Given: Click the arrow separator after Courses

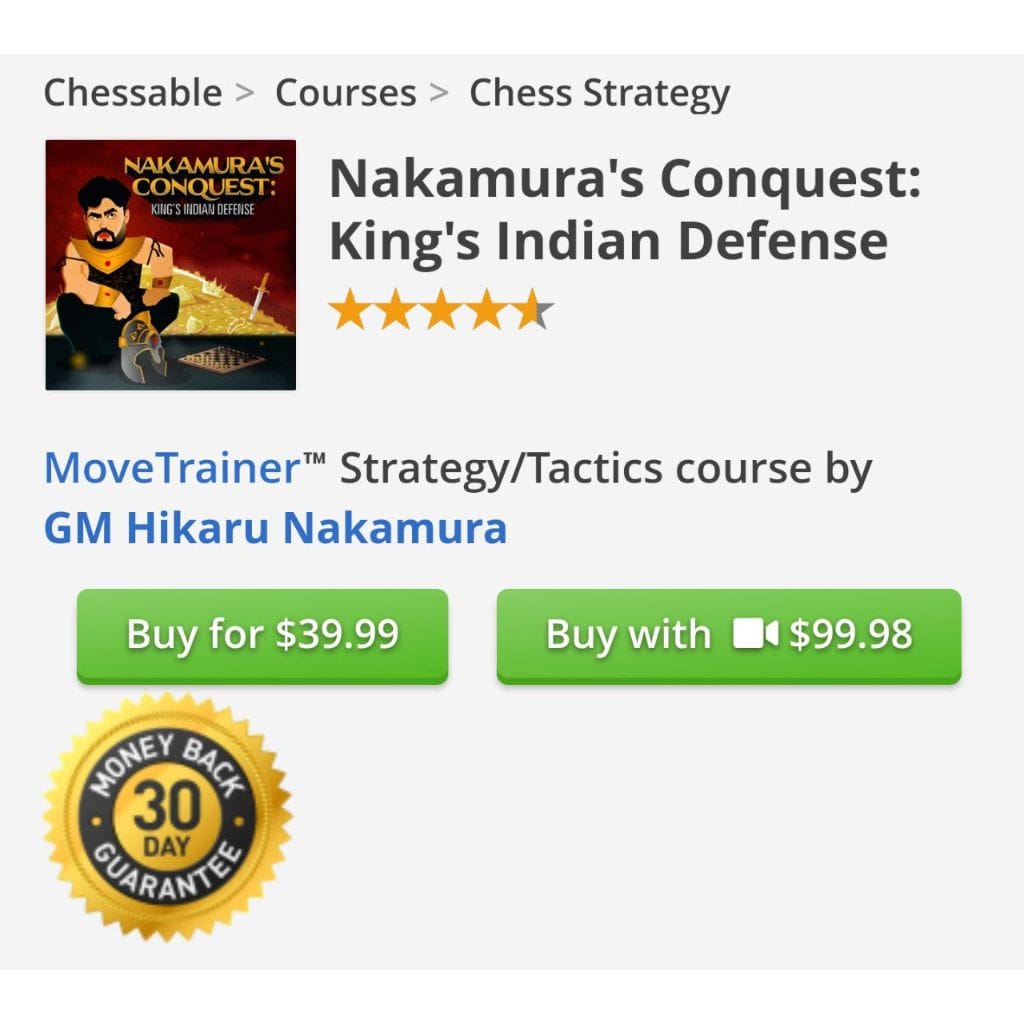Looking at the screenshot, I should tap(439, 94).
